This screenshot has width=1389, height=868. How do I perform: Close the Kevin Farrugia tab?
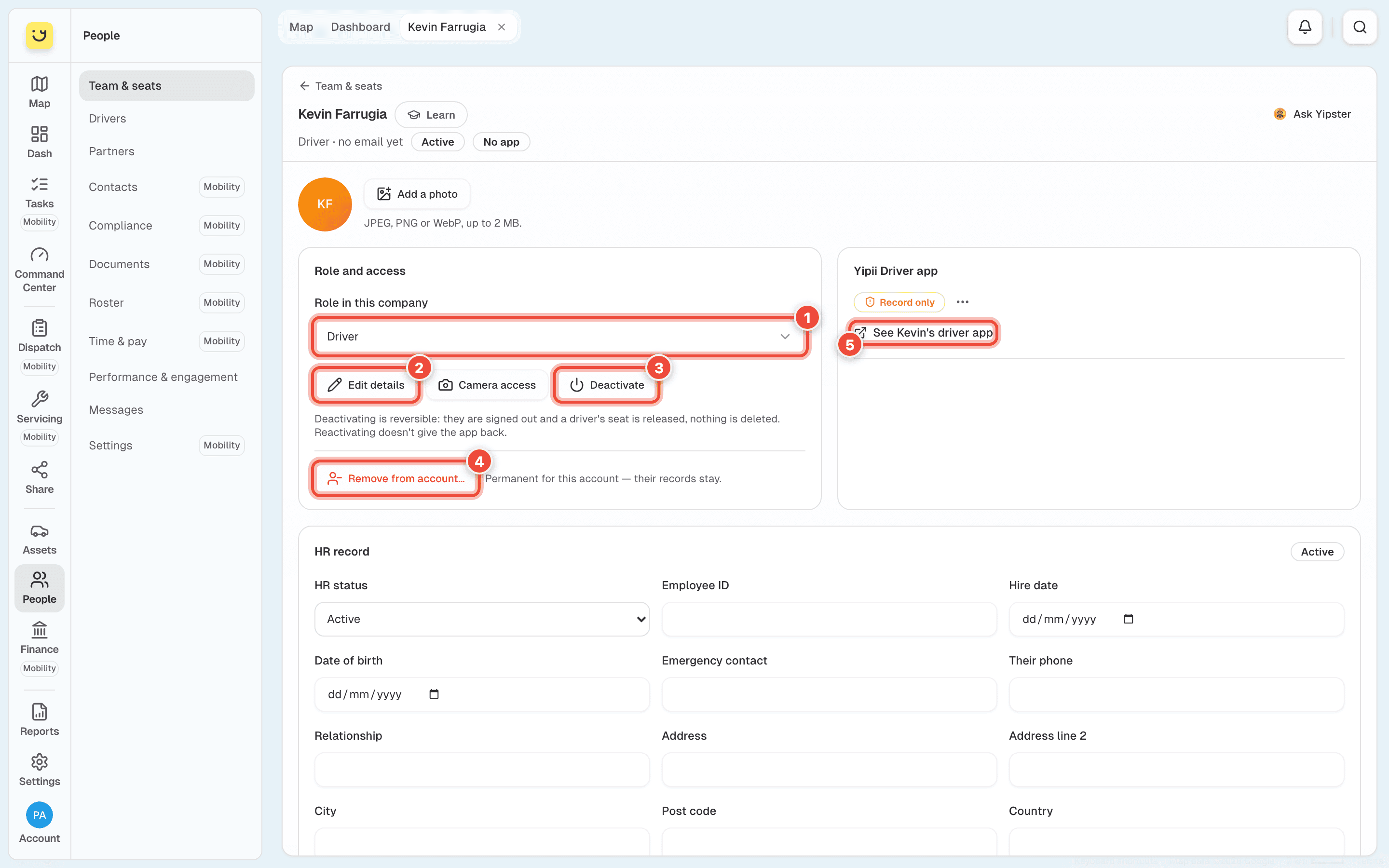click(501, 27)
